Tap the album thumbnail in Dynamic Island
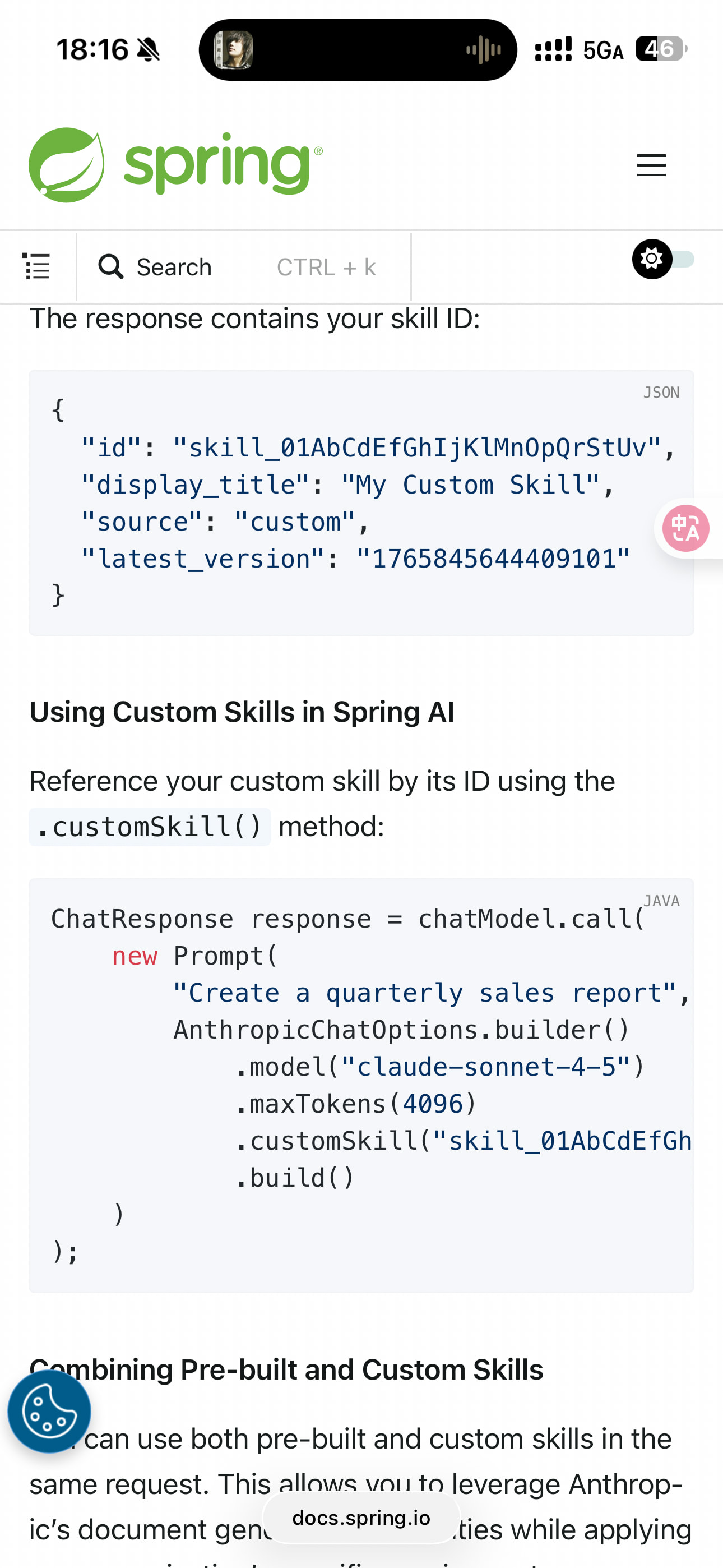This screenshot has width=723, height=1568. tap(234, 50)
